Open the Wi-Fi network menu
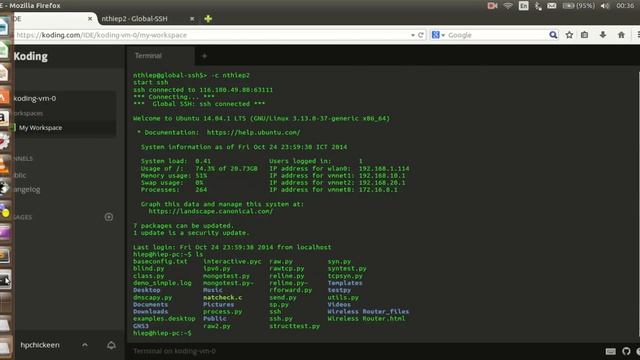The width and height of the screenshot is (640, 360). pyautogui.click(x=508, y=6)
